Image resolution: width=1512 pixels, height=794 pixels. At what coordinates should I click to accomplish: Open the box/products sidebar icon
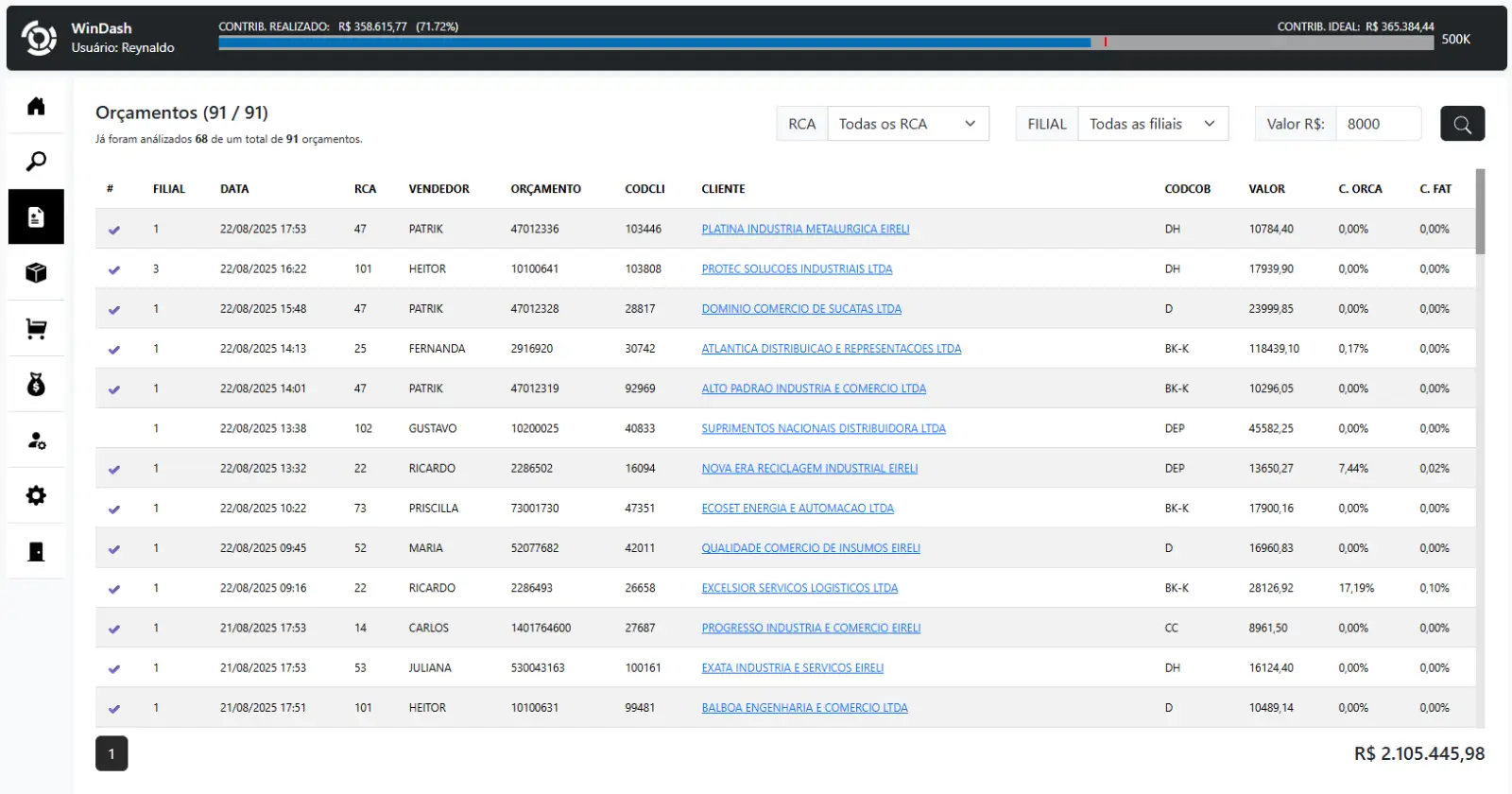click(36, 273)
